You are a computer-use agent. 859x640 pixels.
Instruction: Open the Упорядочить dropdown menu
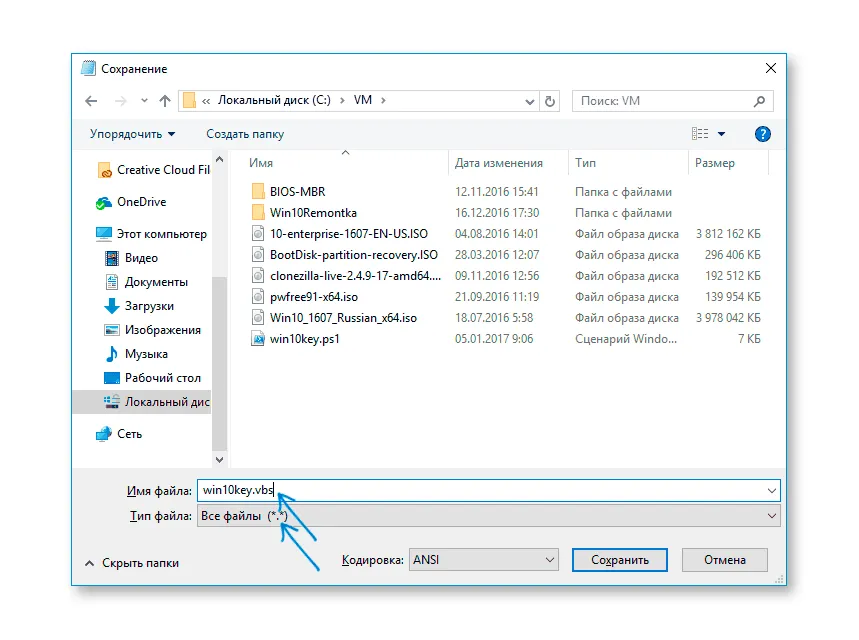tap(132, 134)
